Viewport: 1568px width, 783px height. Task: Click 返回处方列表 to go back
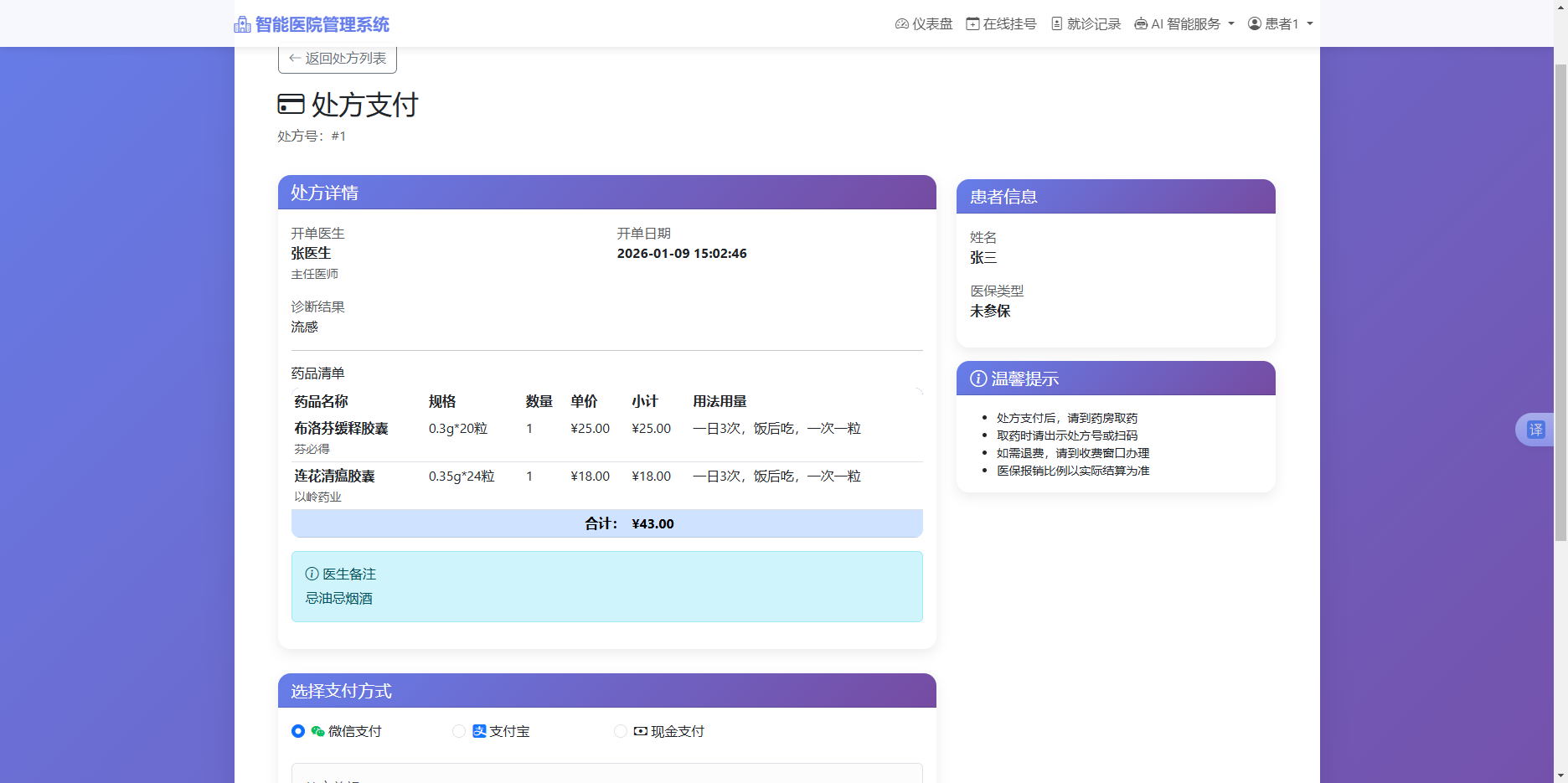tap(336, 59)
